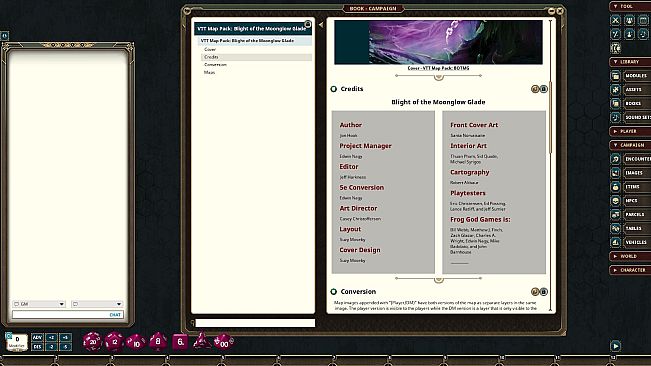The width and height of the screenshot is (651, 366).
Task: Click the circle marker beside Conversion heading
Action: [x=333, y=292]
